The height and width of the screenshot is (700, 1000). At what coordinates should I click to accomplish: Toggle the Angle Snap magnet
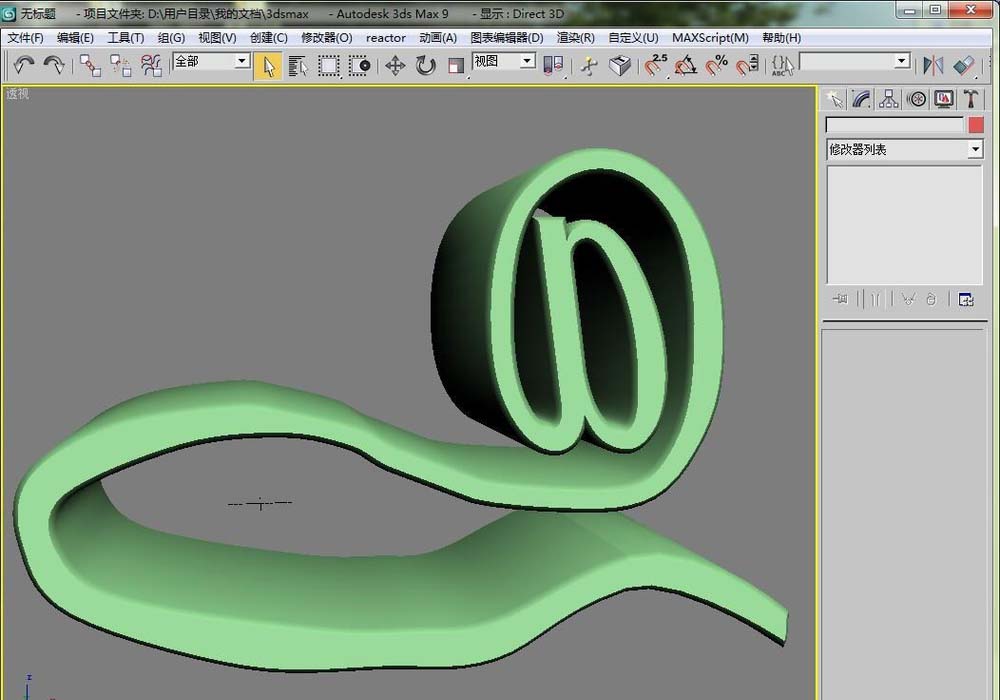coord(686,65)
